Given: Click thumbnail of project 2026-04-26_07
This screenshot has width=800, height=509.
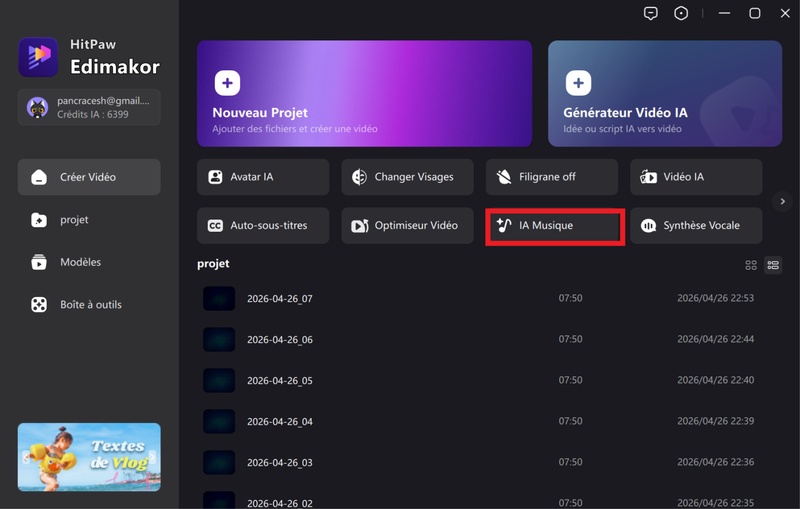Looking at the screenshot, I should coord(219,298).
